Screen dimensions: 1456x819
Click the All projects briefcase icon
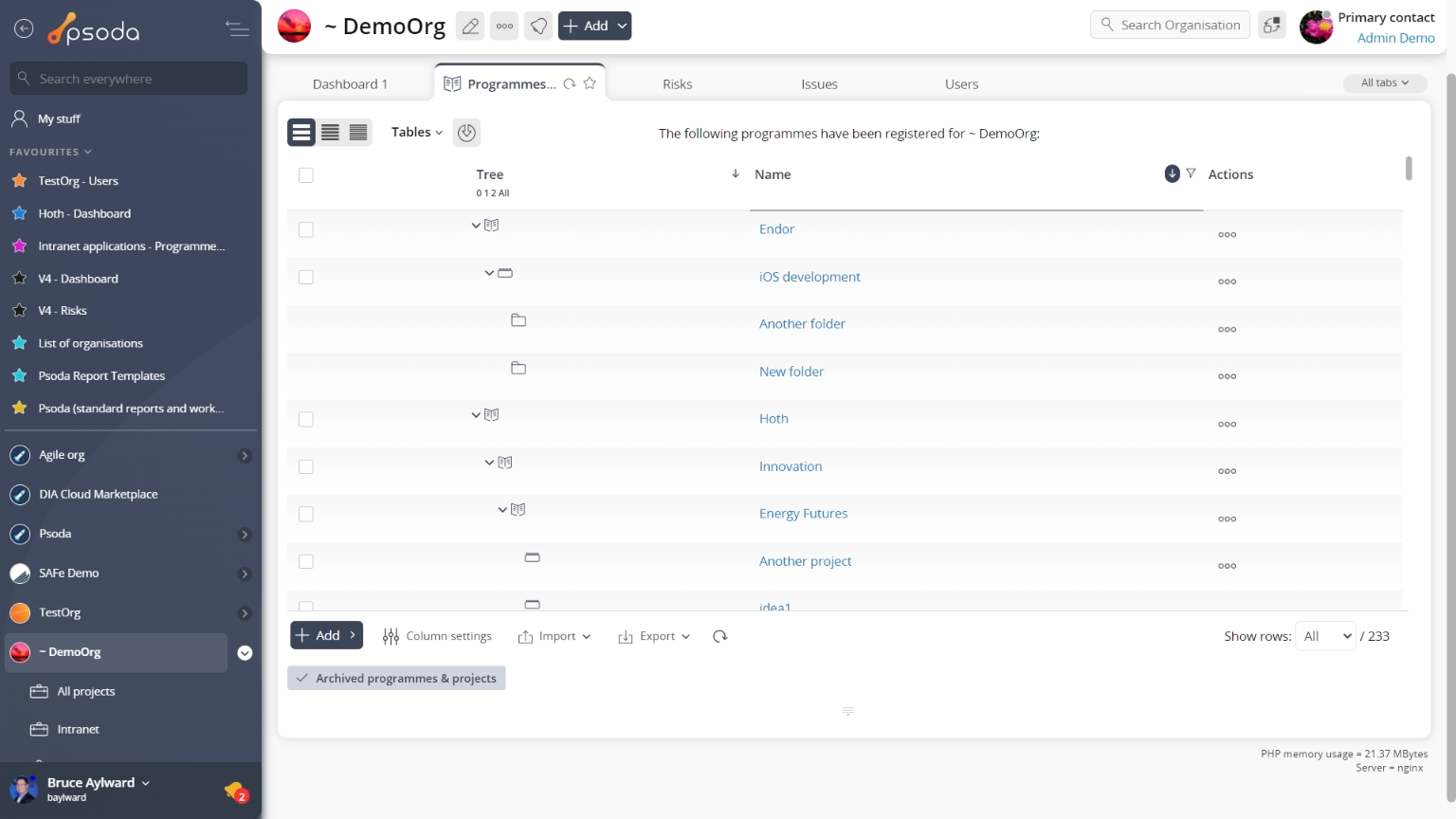(x=39, y=692)
